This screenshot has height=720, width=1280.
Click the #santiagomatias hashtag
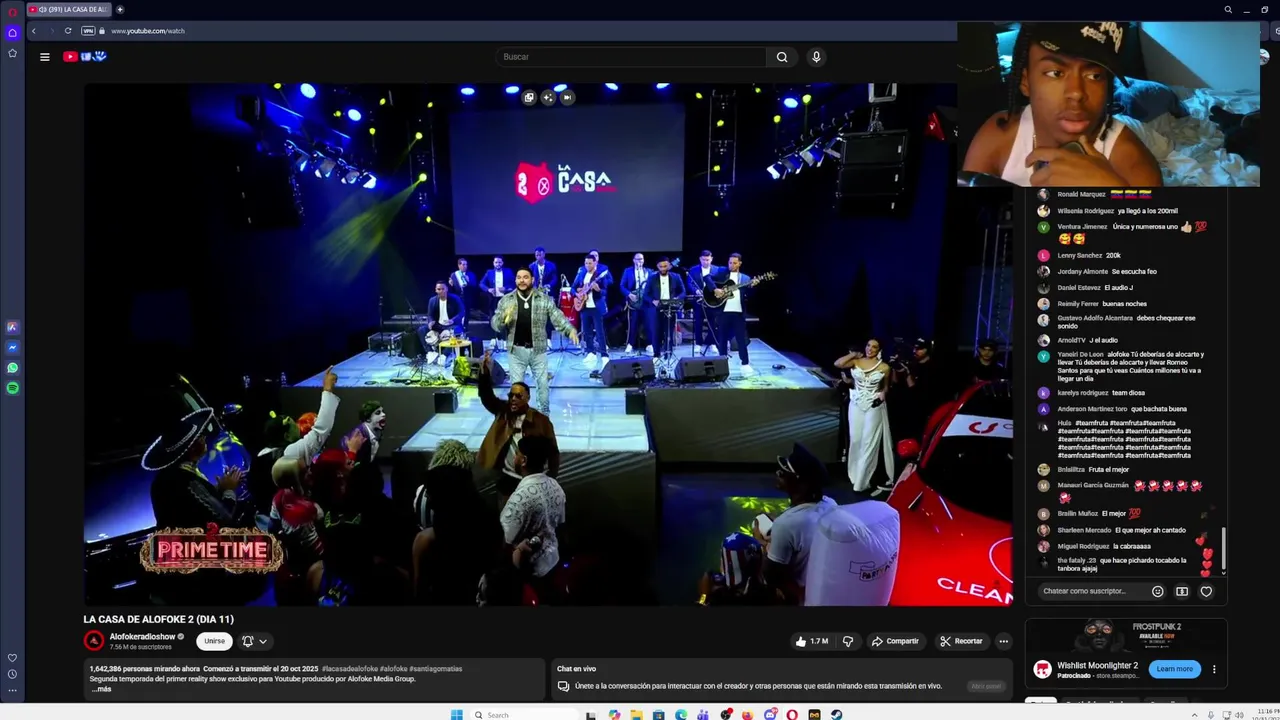click(435, 669)
